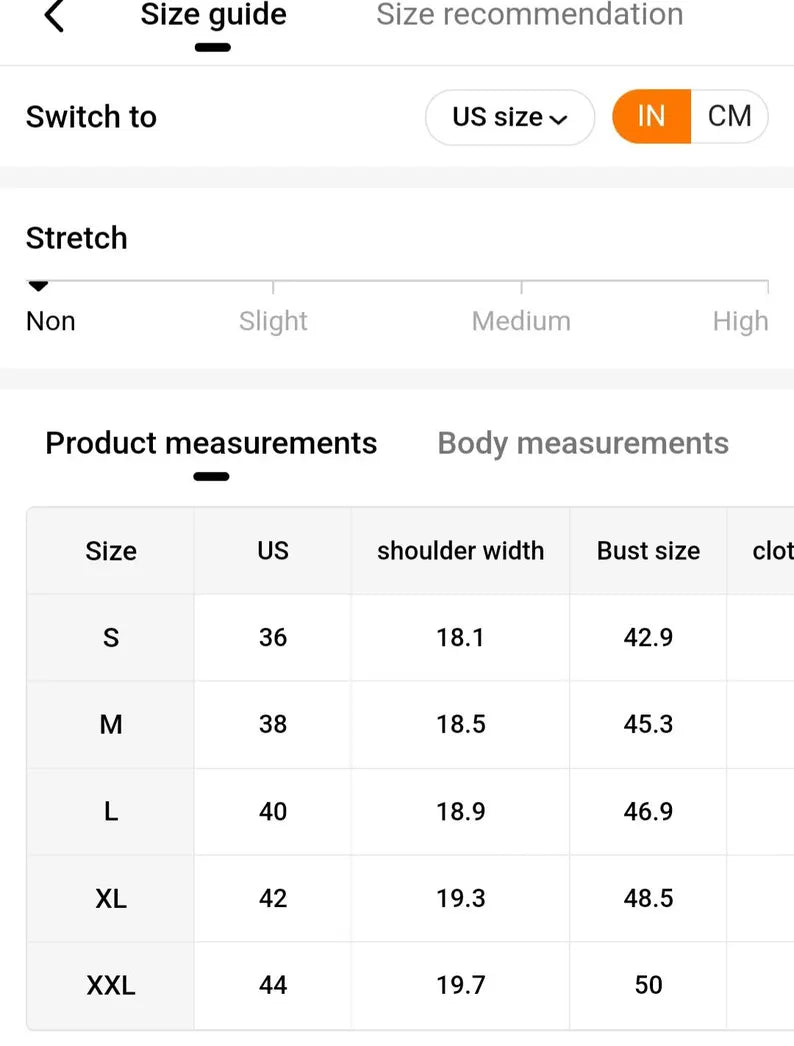This screenshot has width=794, height=1046.
Task: Click the Bust size column header
Action: (648, 551)
